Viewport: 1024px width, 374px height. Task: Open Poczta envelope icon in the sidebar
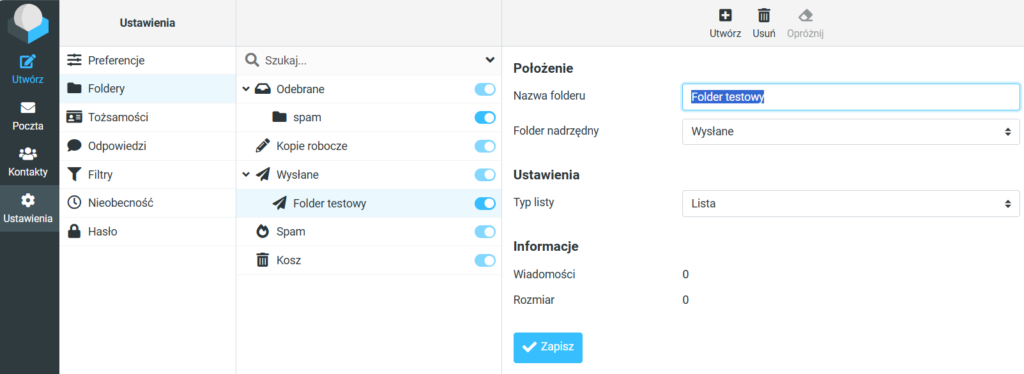click(27, 108)
